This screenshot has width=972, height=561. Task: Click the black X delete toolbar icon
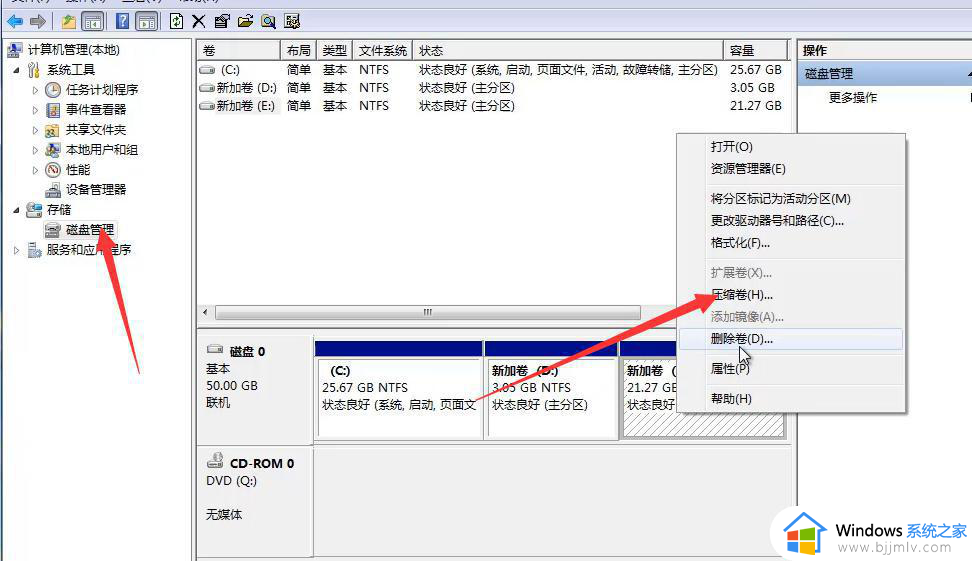[x=198, y=22]
